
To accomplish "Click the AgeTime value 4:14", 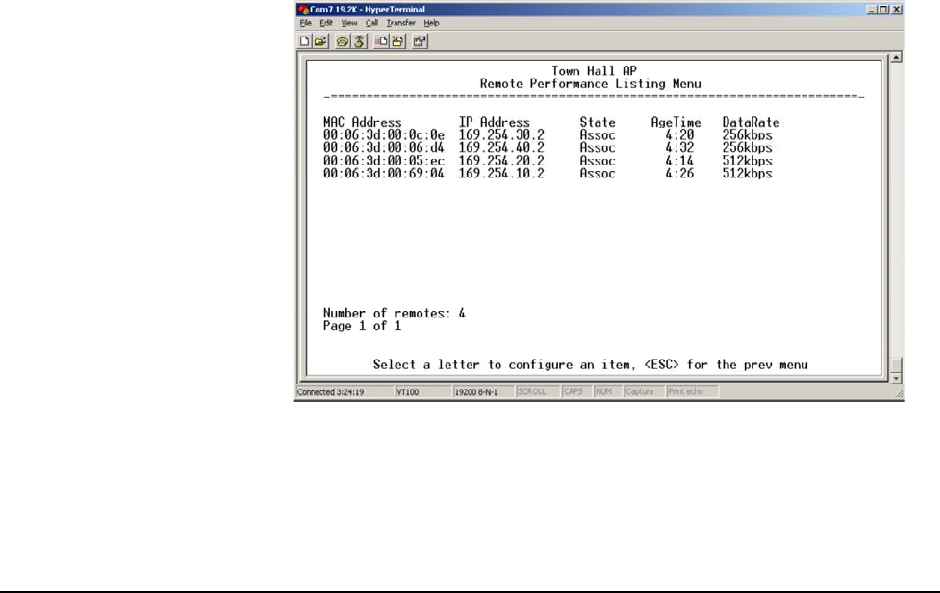I will [679, 161].
